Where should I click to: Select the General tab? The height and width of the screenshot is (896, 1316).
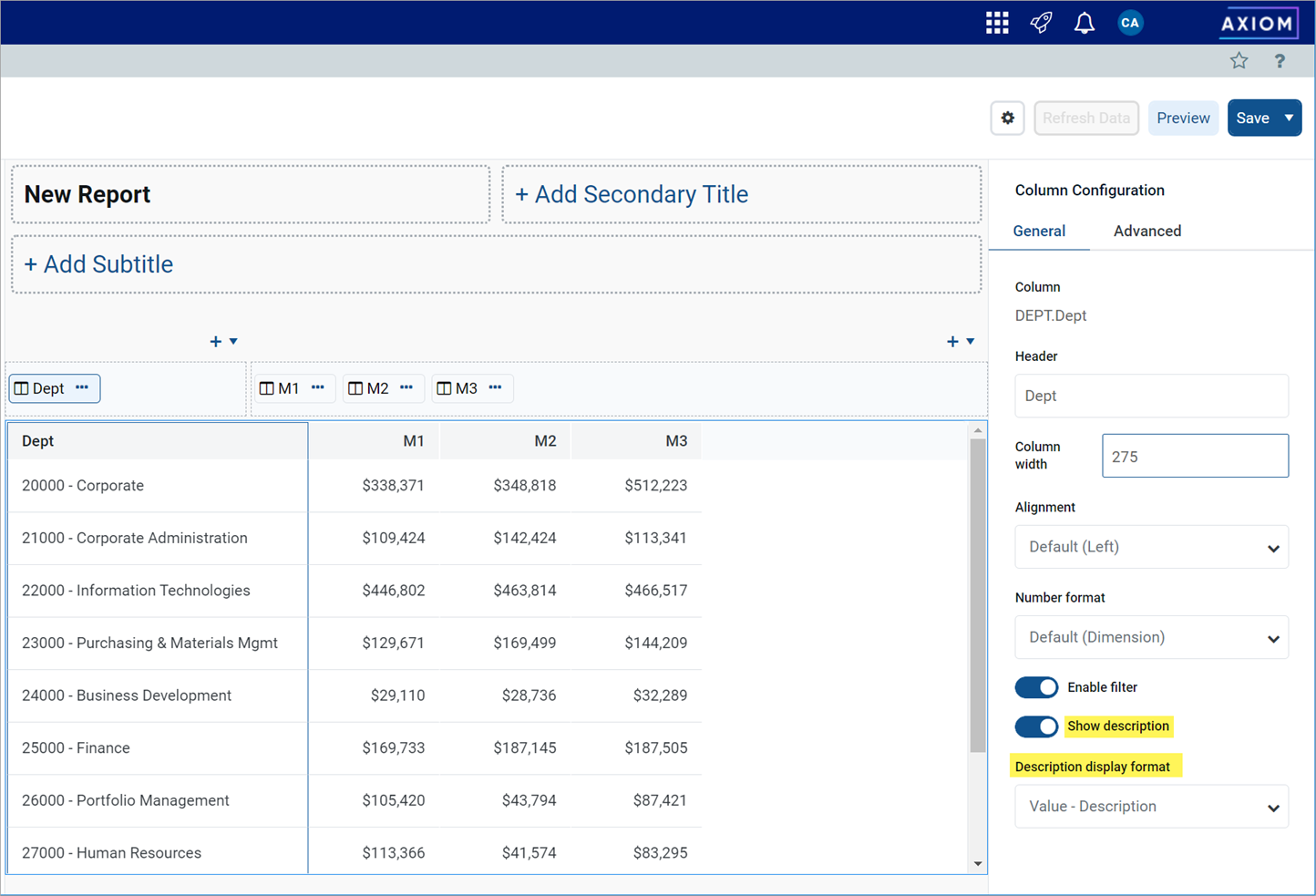point(1039,232)
